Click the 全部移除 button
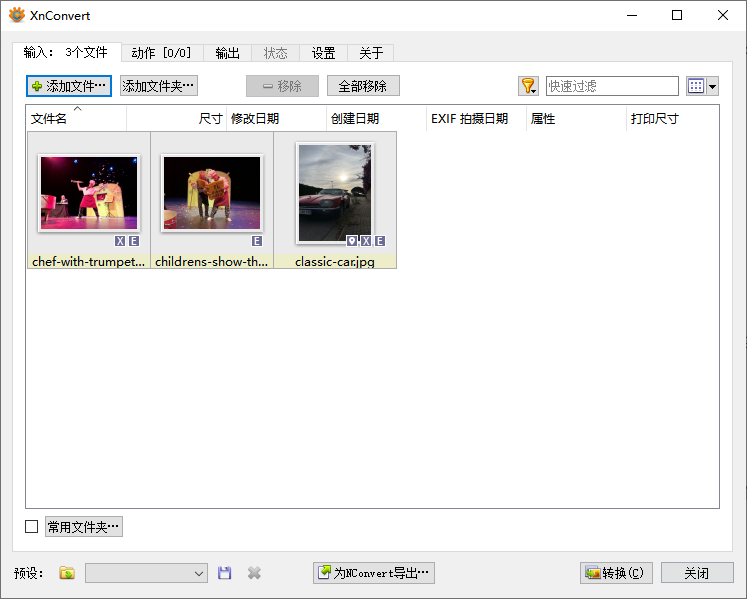Screen dimensions: 747x599 point(362,86)
